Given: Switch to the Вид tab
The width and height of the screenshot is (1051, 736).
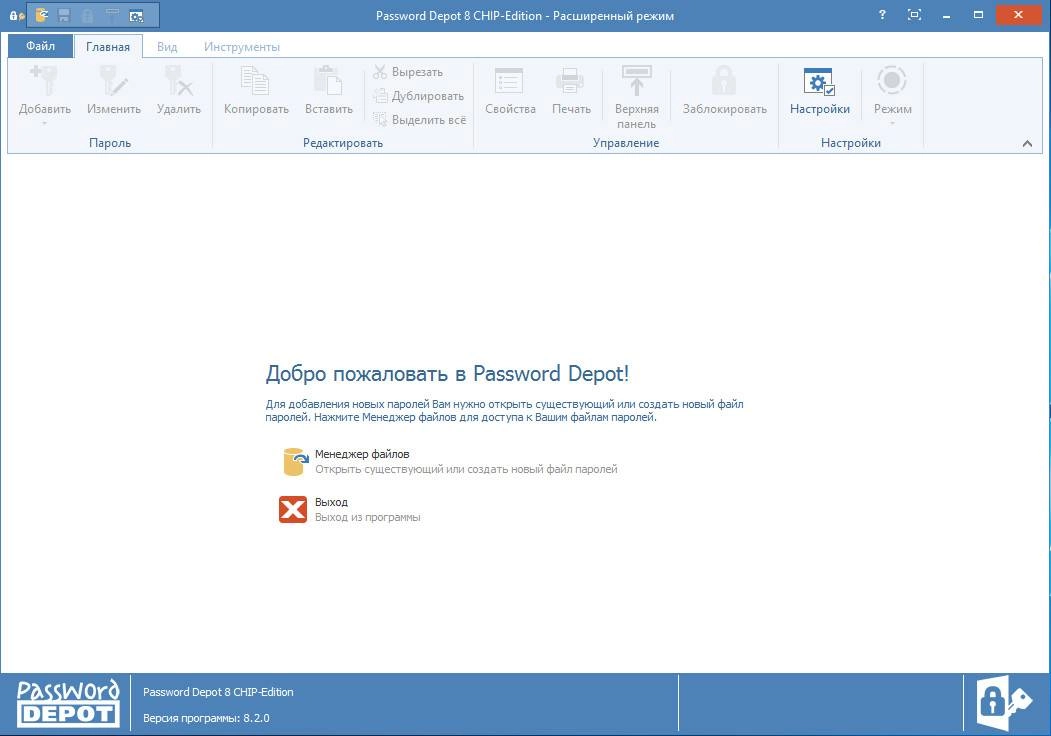Looking at the screenshot, I should [167, 47].
